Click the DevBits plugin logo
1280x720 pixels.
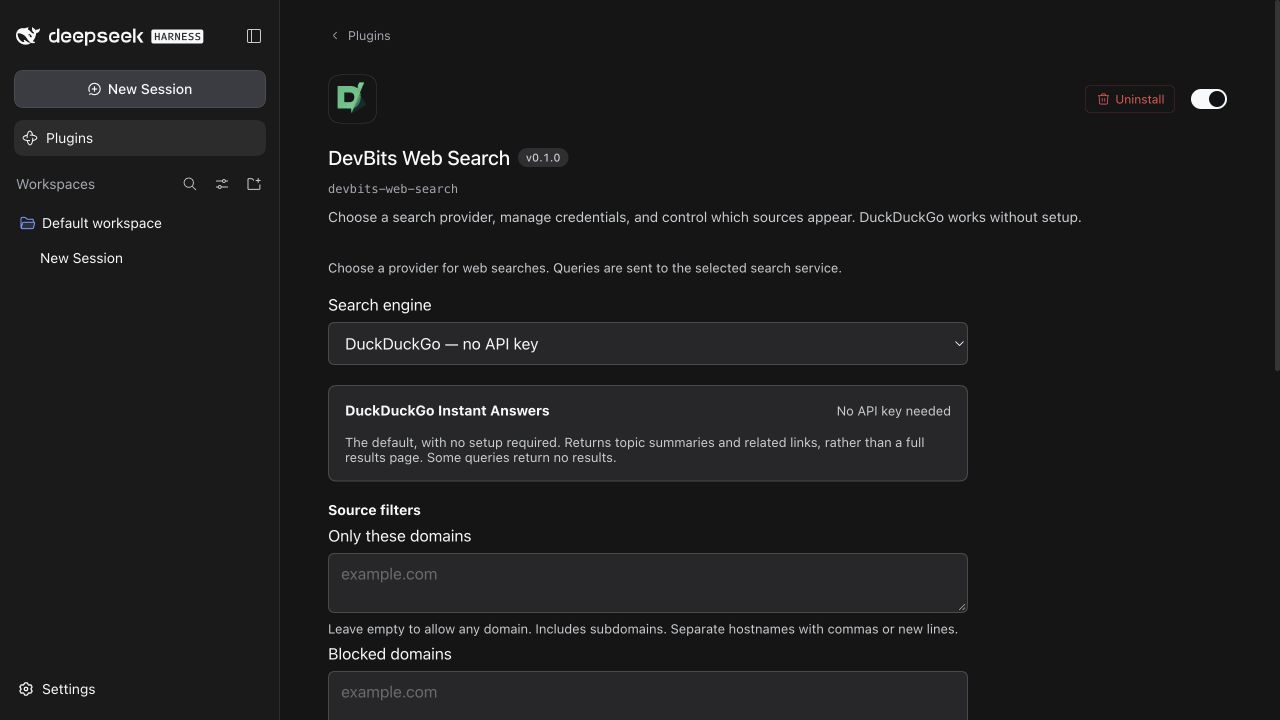352,99
